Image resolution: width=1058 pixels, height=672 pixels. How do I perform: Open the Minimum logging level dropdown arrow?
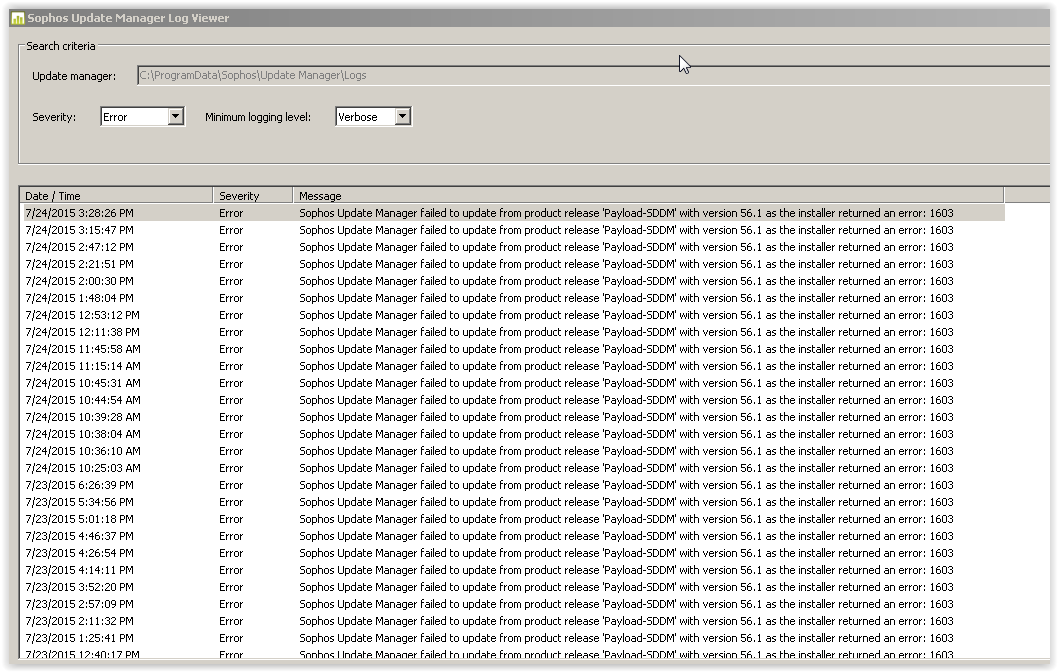pos(402,117)
